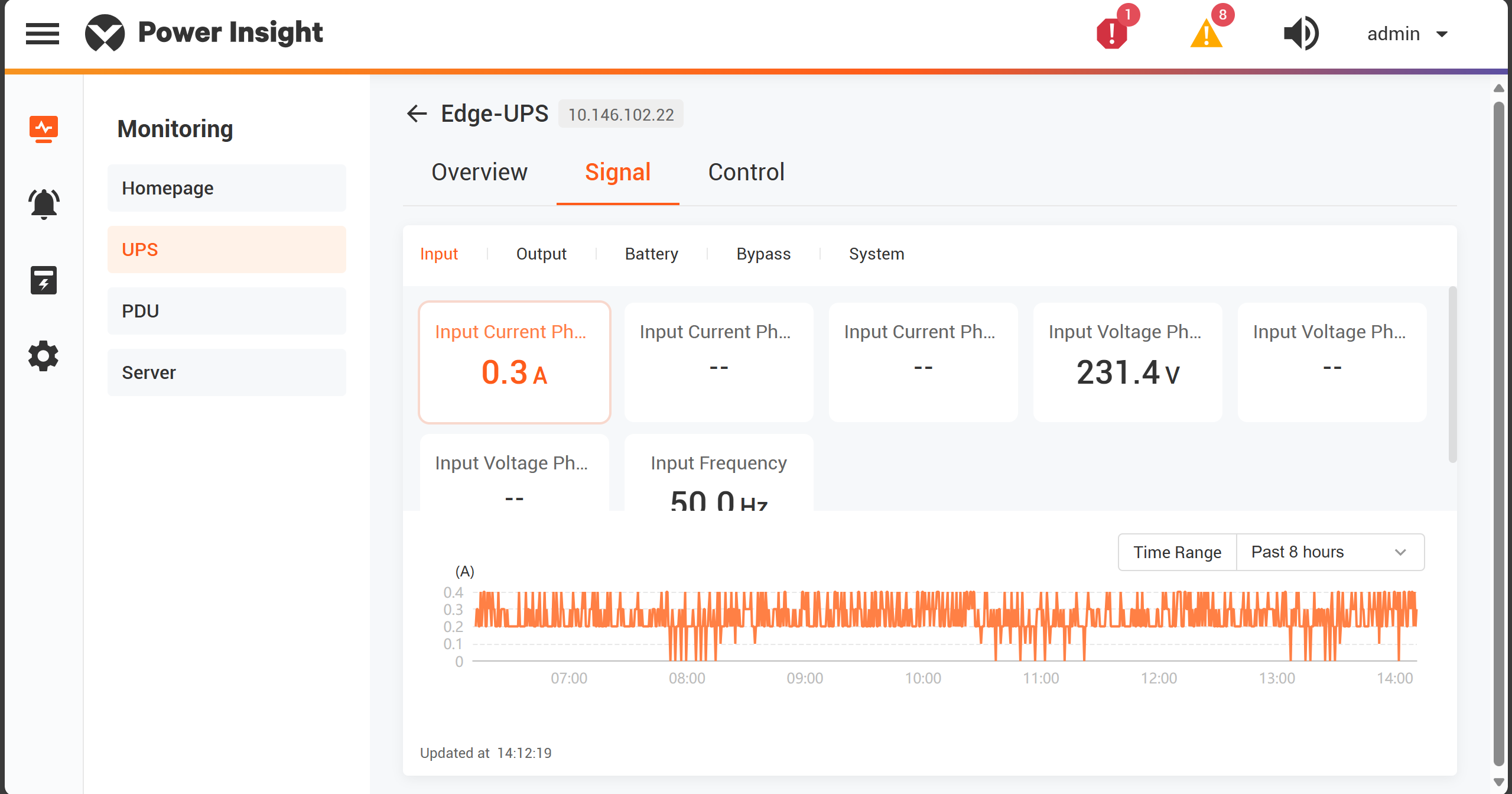
Task: Open the hamburger navigation menu
Action: [43, 34]
